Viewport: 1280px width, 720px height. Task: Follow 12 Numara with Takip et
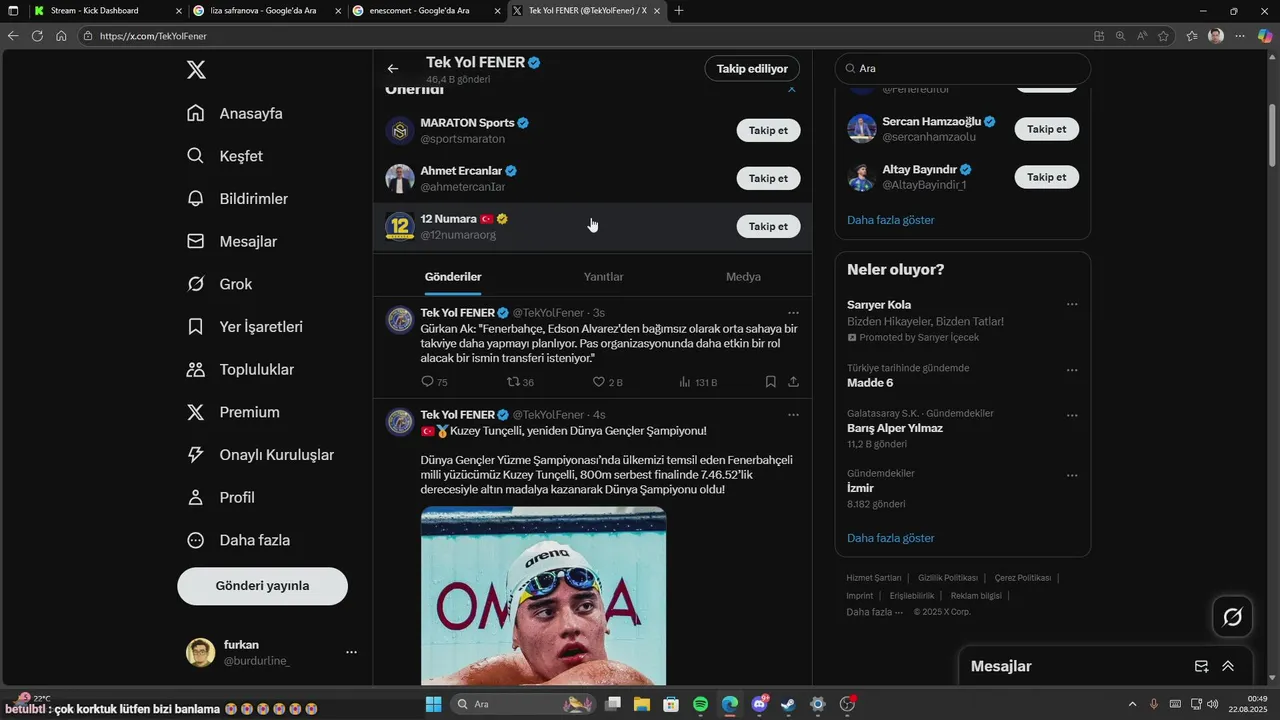click(x=768, y=226)
